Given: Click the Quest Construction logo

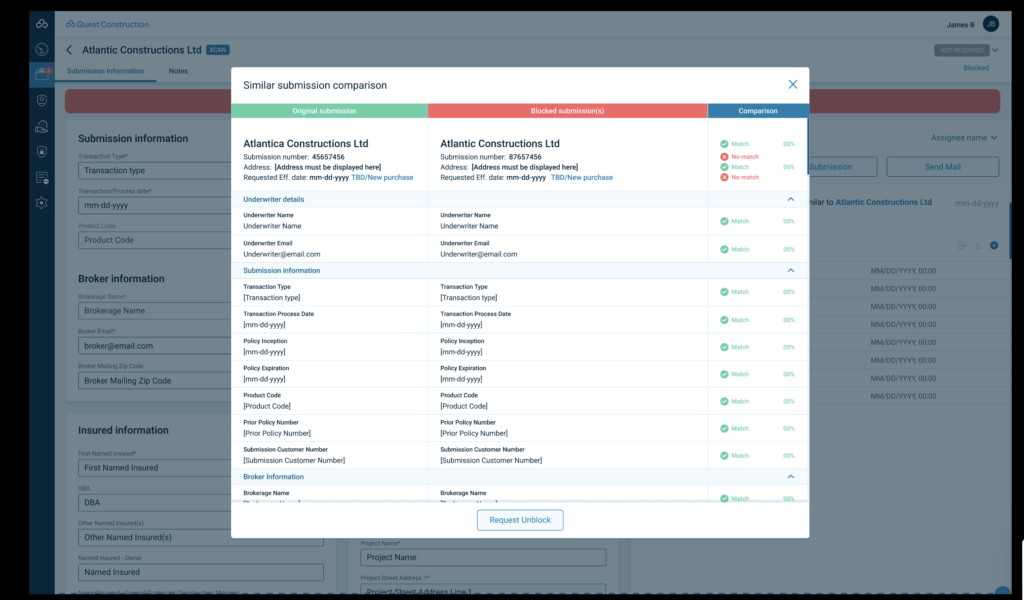Looking at the screenshot, I should click(x=107, y=24).
